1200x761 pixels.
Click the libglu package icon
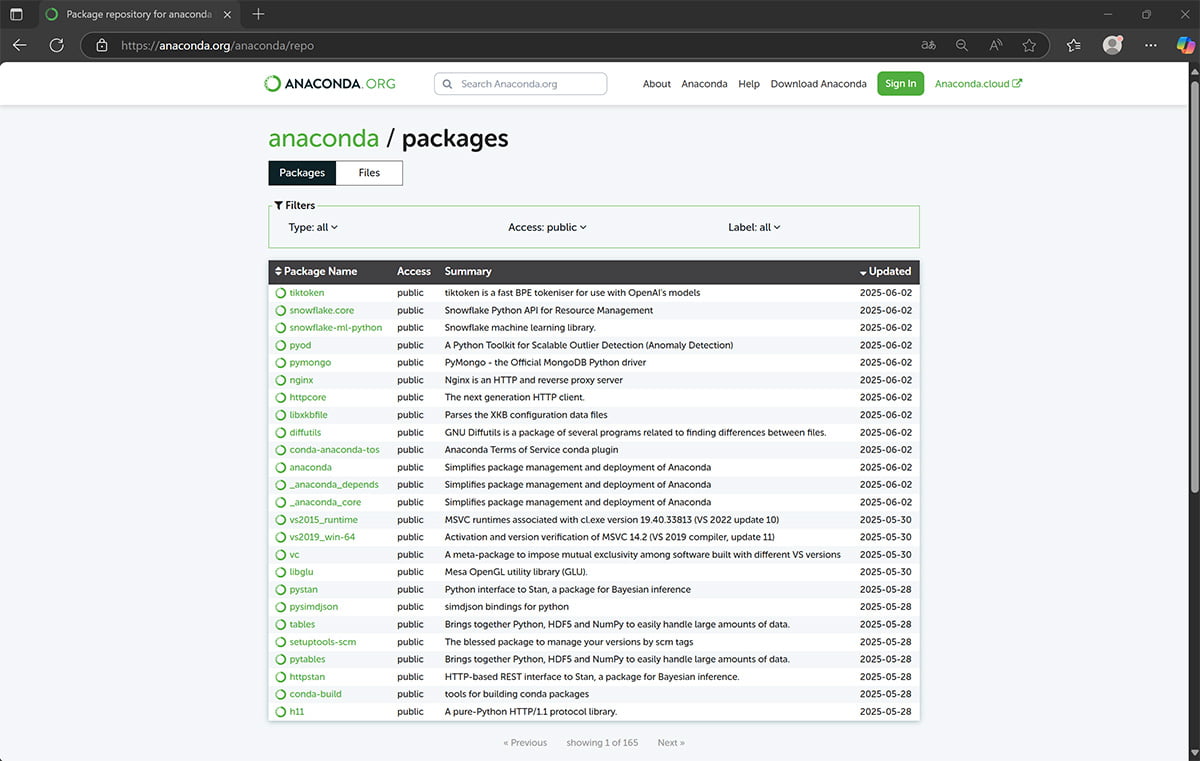281,572
